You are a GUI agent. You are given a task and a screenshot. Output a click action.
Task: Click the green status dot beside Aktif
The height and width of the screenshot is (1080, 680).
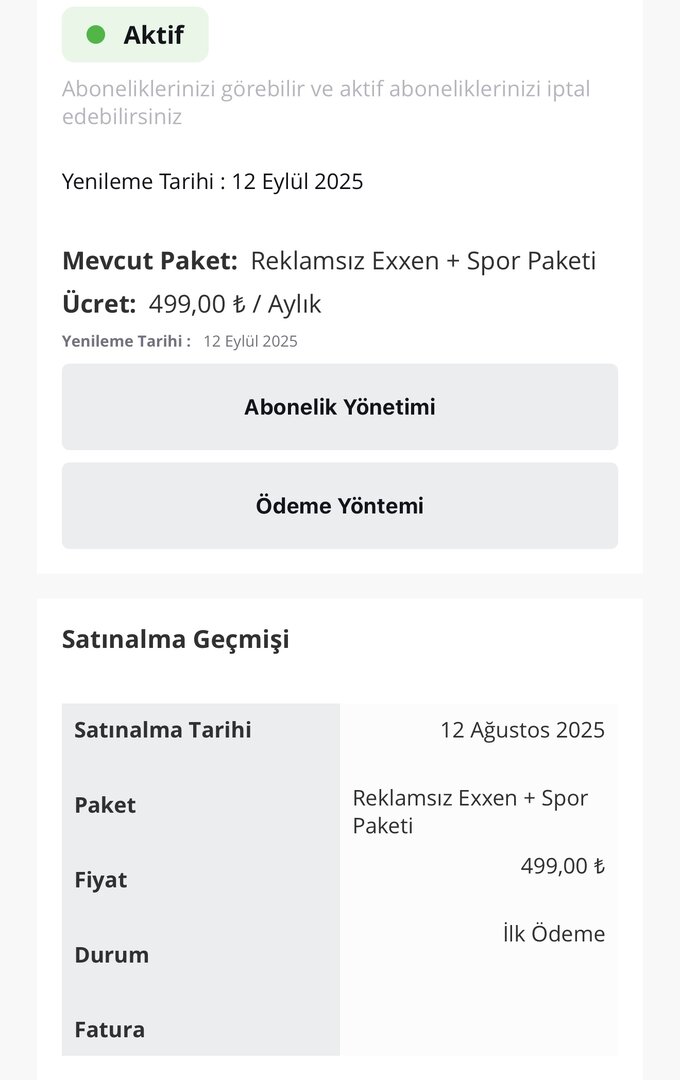point(96,35)
